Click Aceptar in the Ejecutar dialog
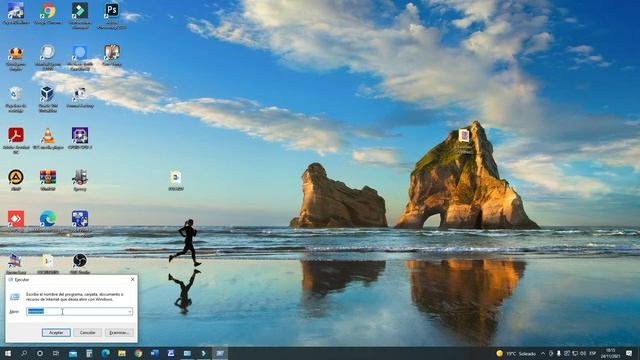 (56, 333)
